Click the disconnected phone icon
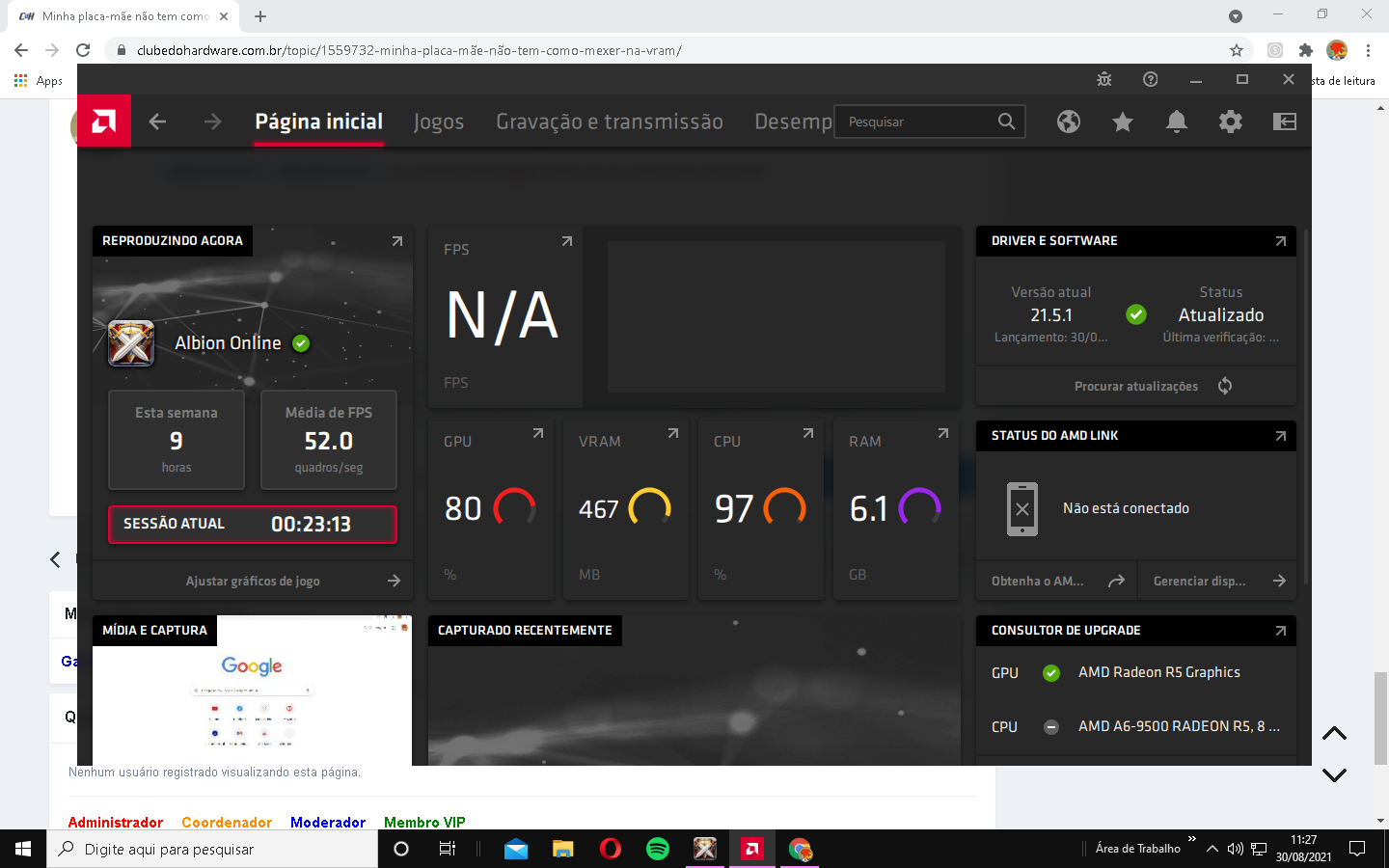Viewport: 1389px width, 868px height. click(x=1022, y=508)
